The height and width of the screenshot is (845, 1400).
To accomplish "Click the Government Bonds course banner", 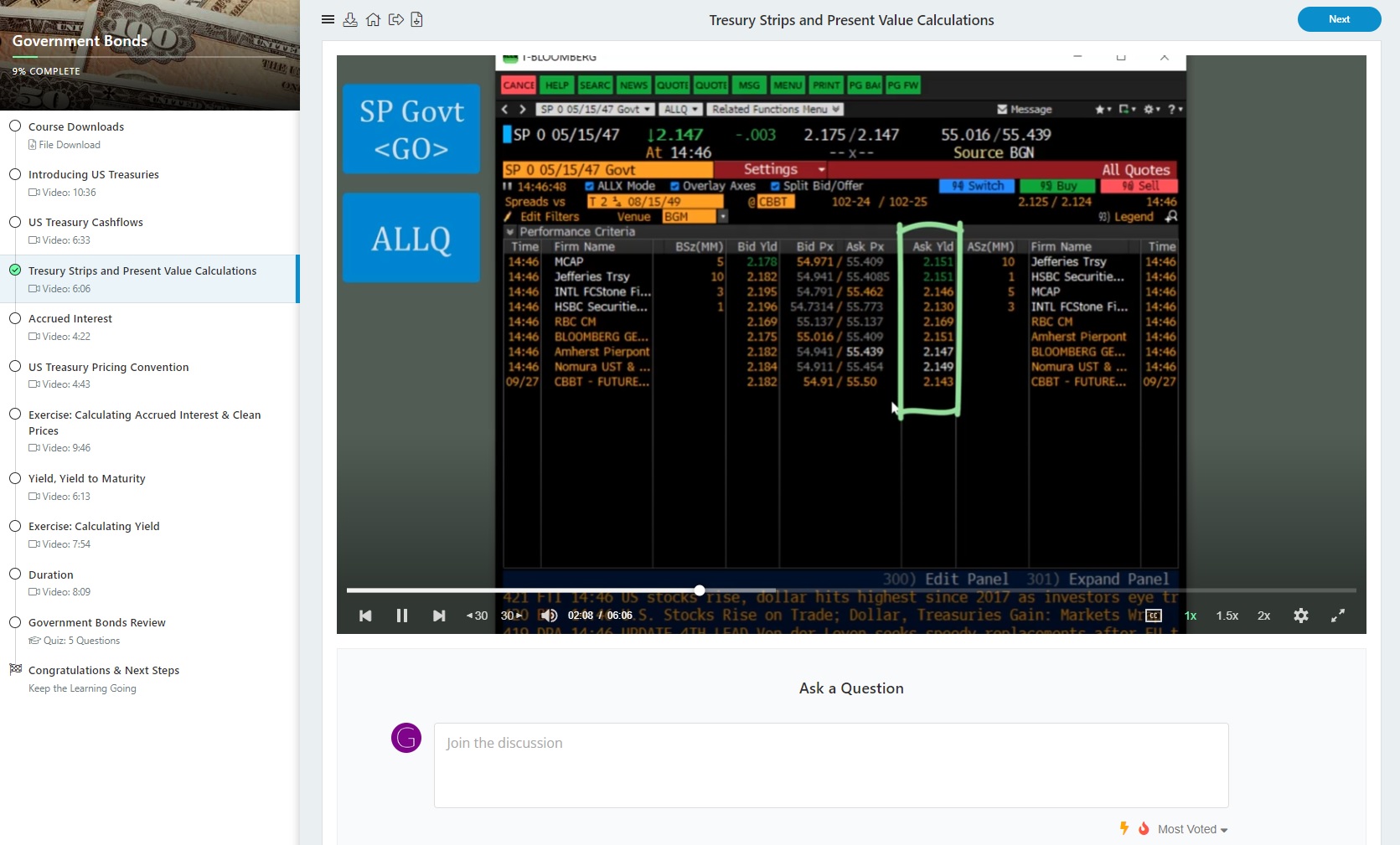I will pyautogui.click(x=150, y=55).
